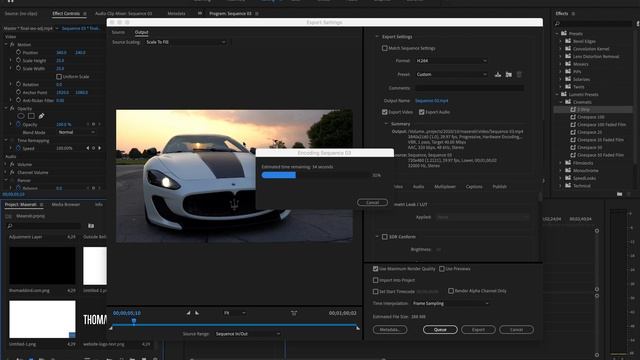This screenshot has height=360, width=640.
Task: Click encoding progress bar
Action: pyautogui.click(x=315, y=175)
